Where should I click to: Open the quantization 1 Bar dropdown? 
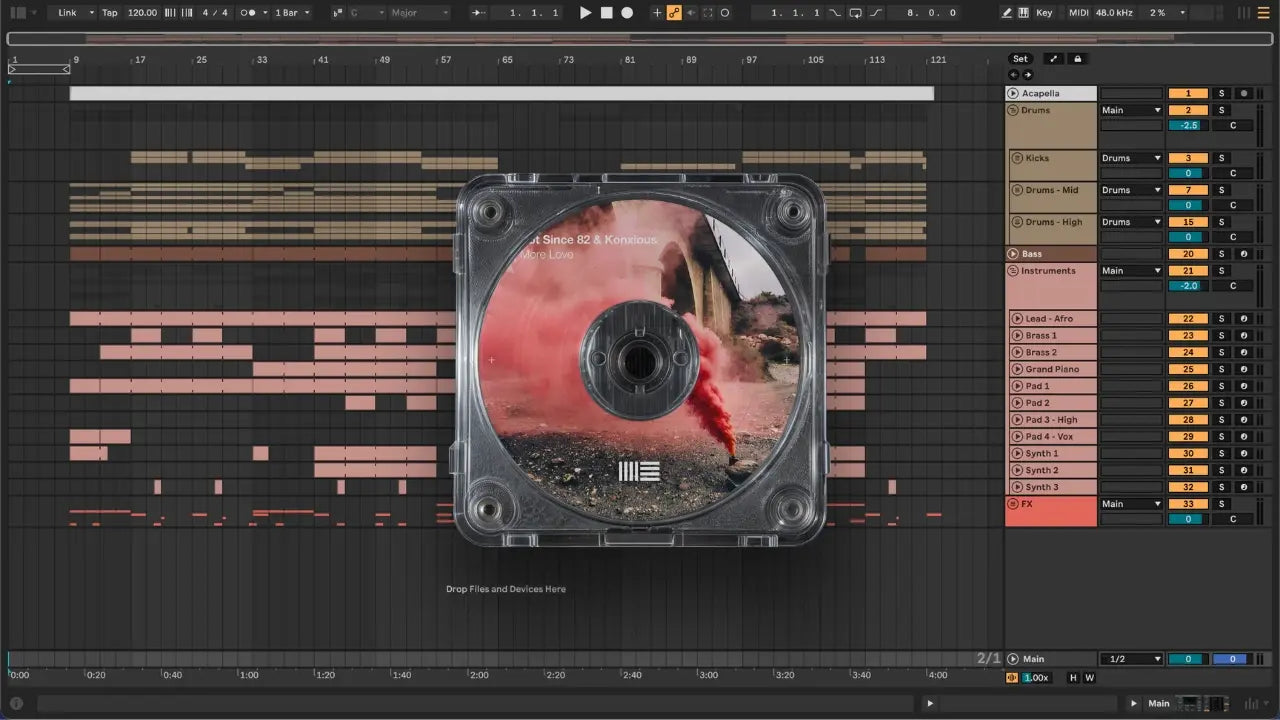tap(292, 13)
